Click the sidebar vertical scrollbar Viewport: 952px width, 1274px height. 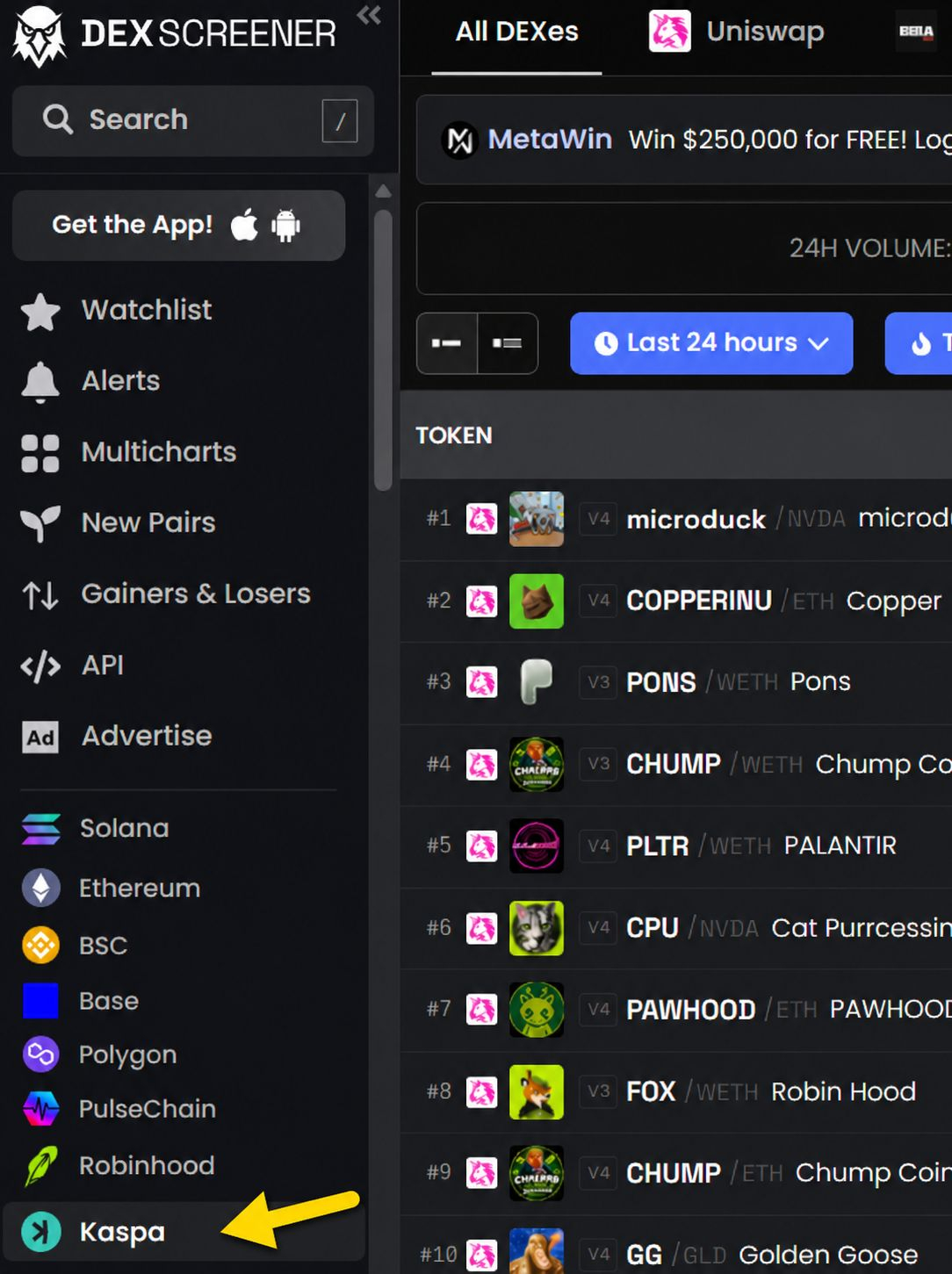383,349
